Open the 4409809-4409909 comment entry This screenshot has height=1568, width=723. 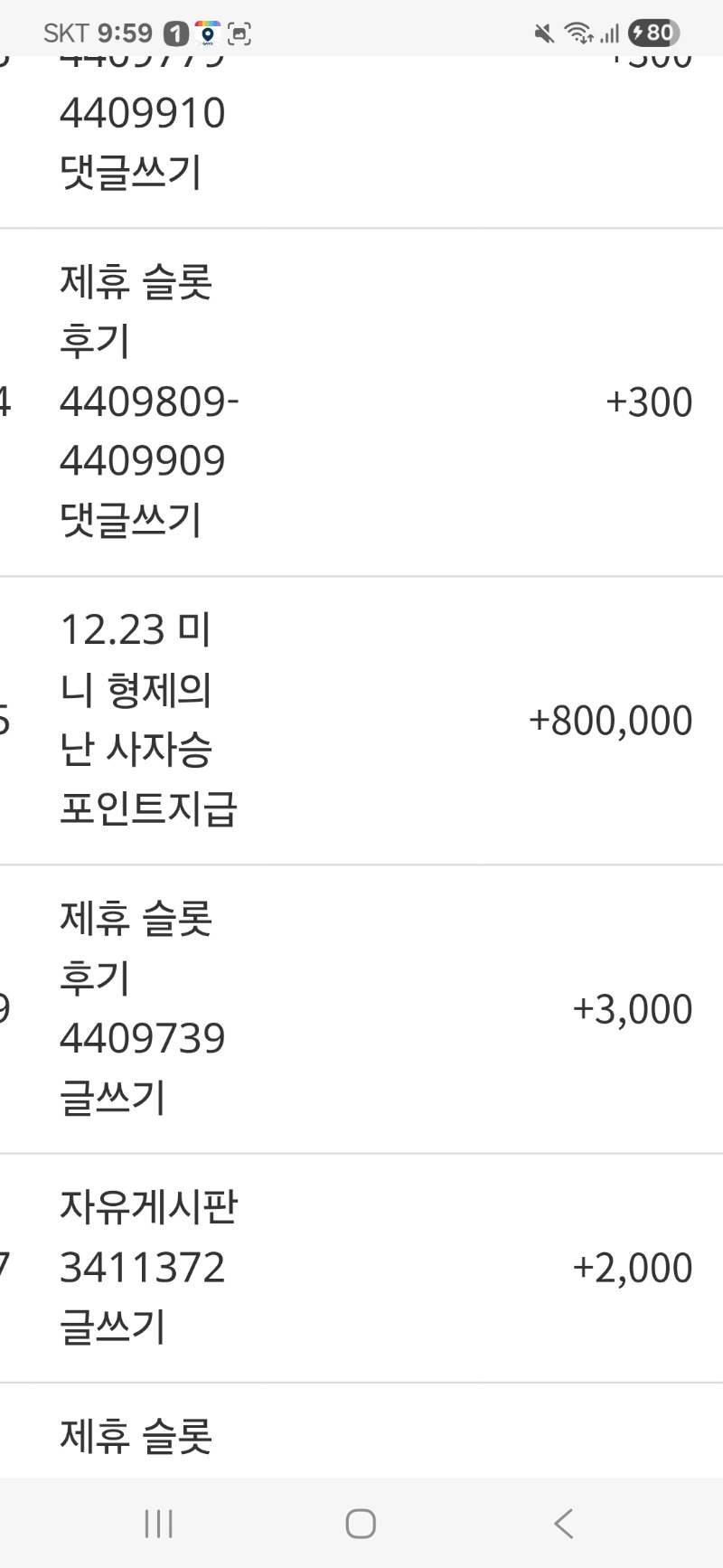click(149, 430)
